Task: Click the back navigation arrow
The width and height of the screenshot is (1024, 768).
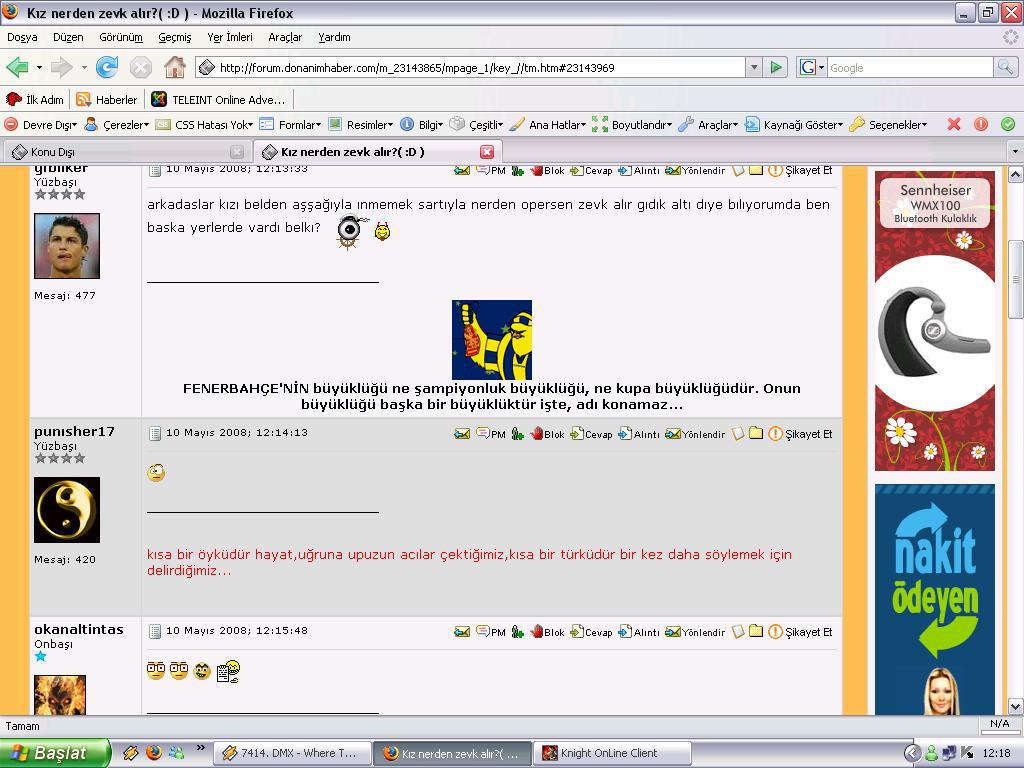Action: click(17, 68)
